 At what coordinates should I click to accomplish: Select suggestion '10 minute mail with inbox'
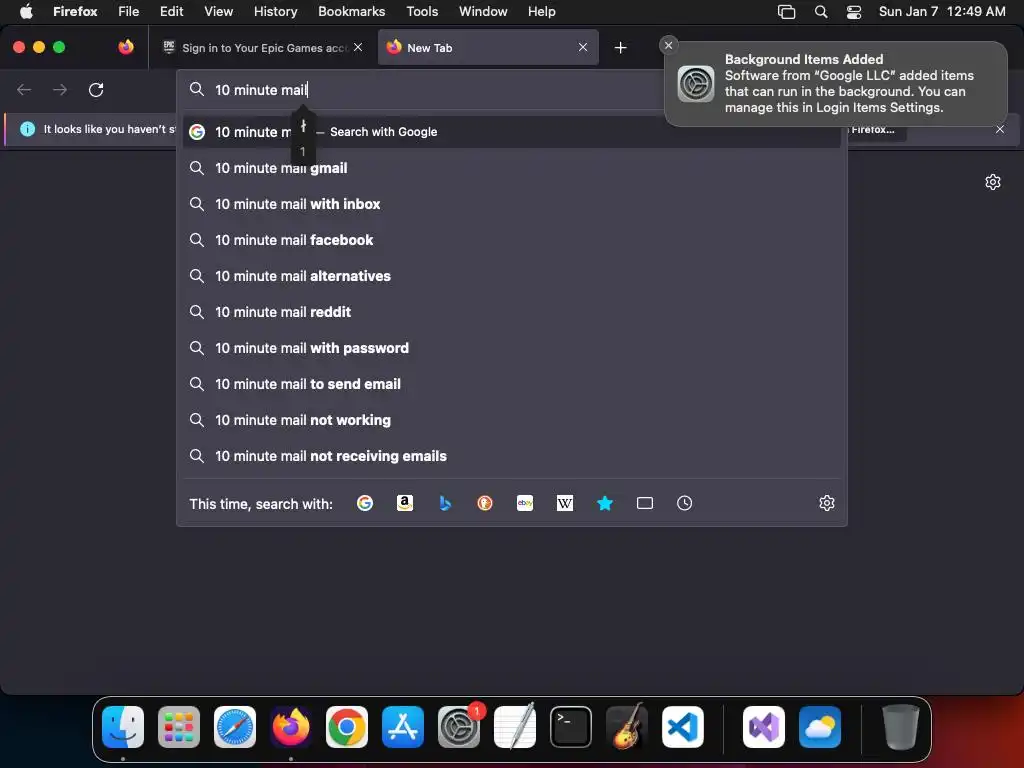(x=511, y=204)
